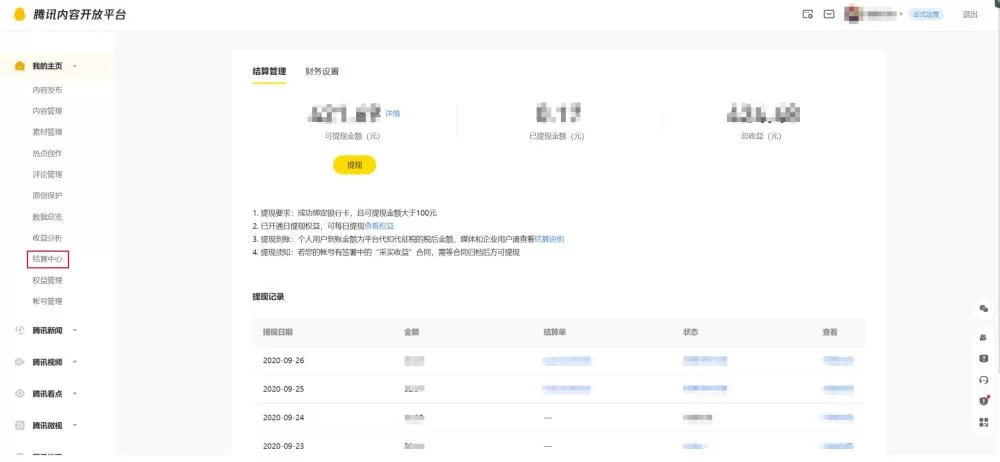Expand the 腾讯微视 section arrow
Screen dimensions: 1000x462
pyautogui.click(x=75, y=425)
